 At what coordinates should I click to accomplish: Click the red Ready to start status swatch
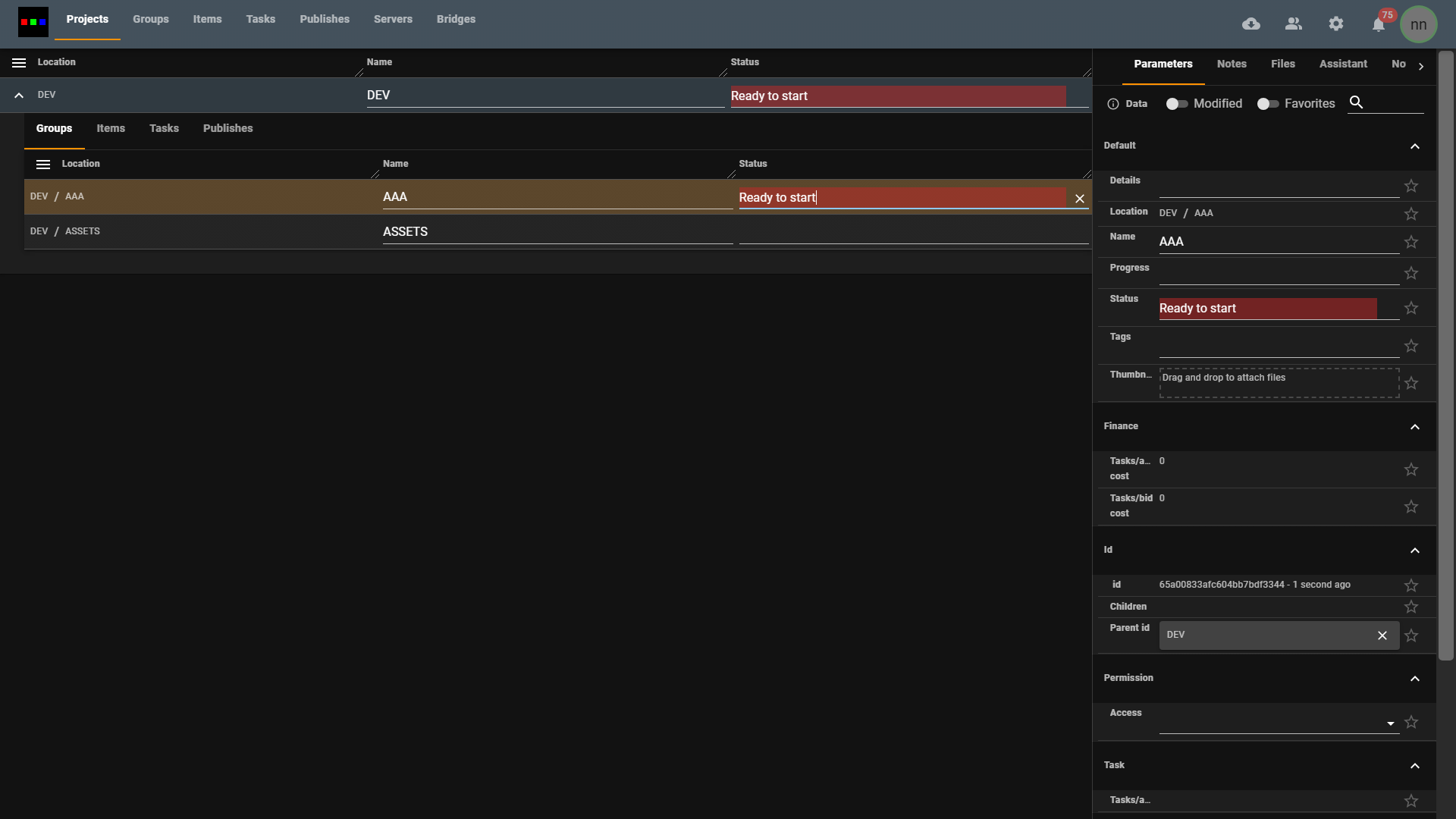[1266, 309]
